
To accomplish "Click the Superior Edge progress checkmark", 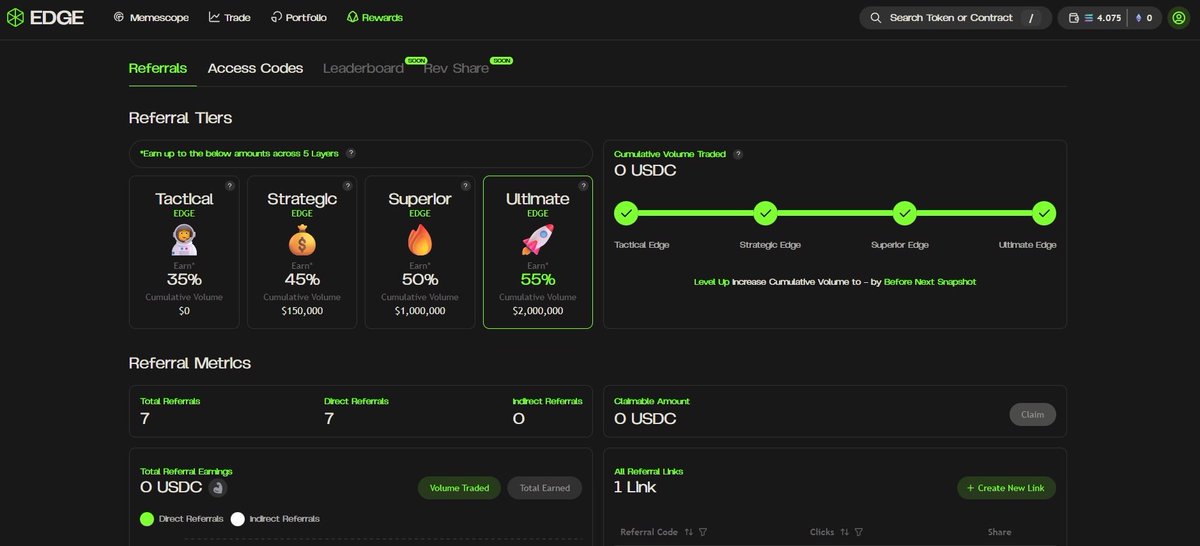I will click(905, 212).
